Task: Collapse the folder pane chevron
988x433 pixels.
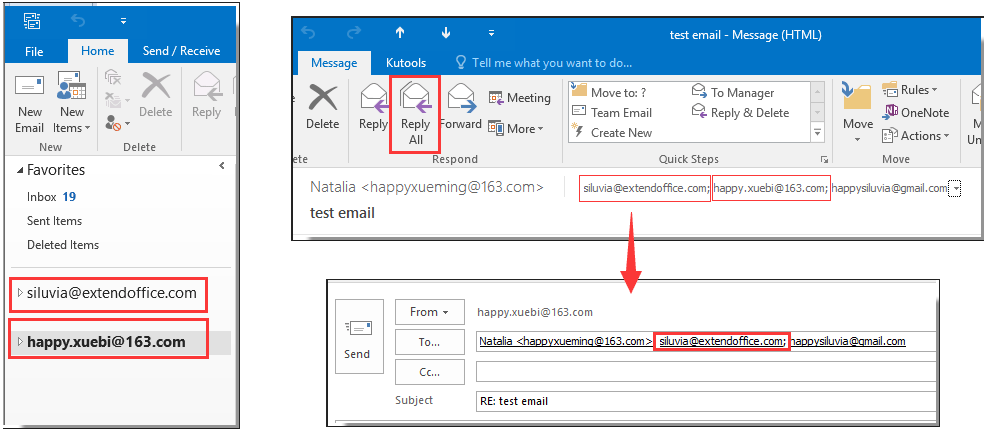Action: 221,166
